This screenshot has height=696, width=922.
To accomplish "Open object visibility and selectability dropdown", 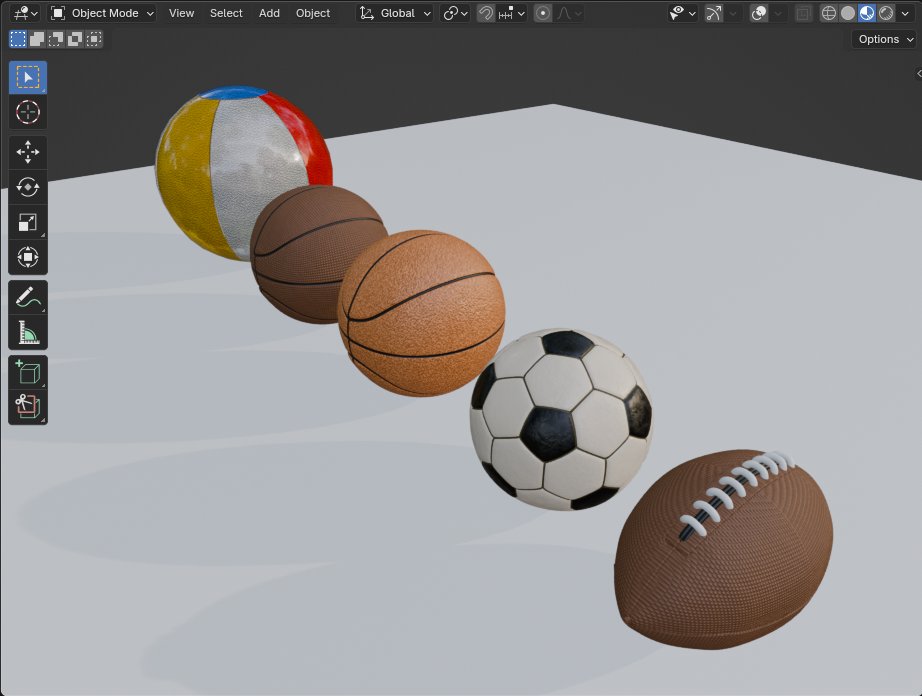I will click(682, 13).
